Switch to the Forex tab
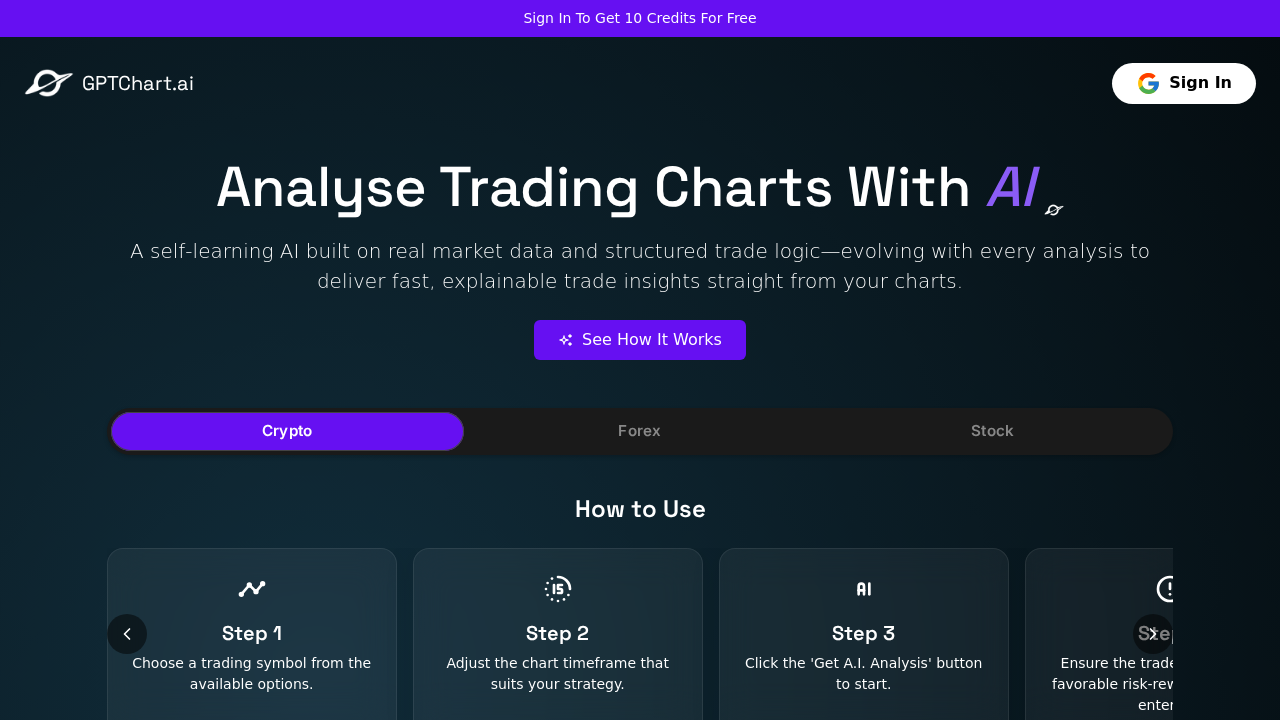The width and height of the screenshot is (1280, 720). (x=639, y=431)
